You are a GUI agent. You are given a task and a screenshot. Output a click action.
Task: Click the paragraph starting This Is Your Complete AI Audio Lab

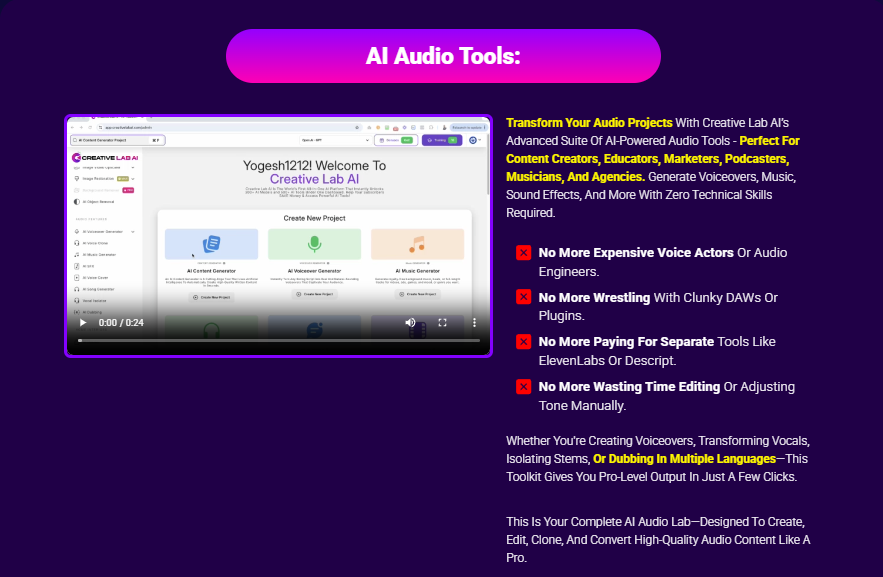point(658,539)
